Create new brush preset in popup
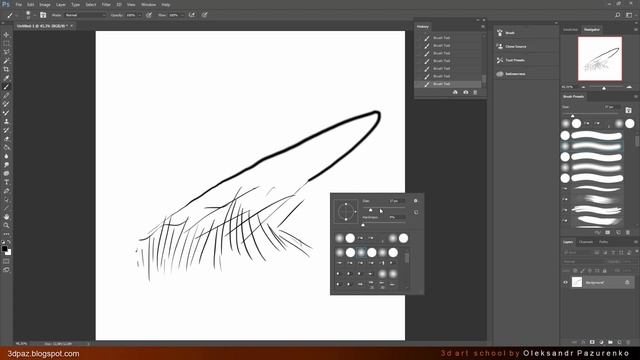 pyautogui.click(x=416, y=212)
